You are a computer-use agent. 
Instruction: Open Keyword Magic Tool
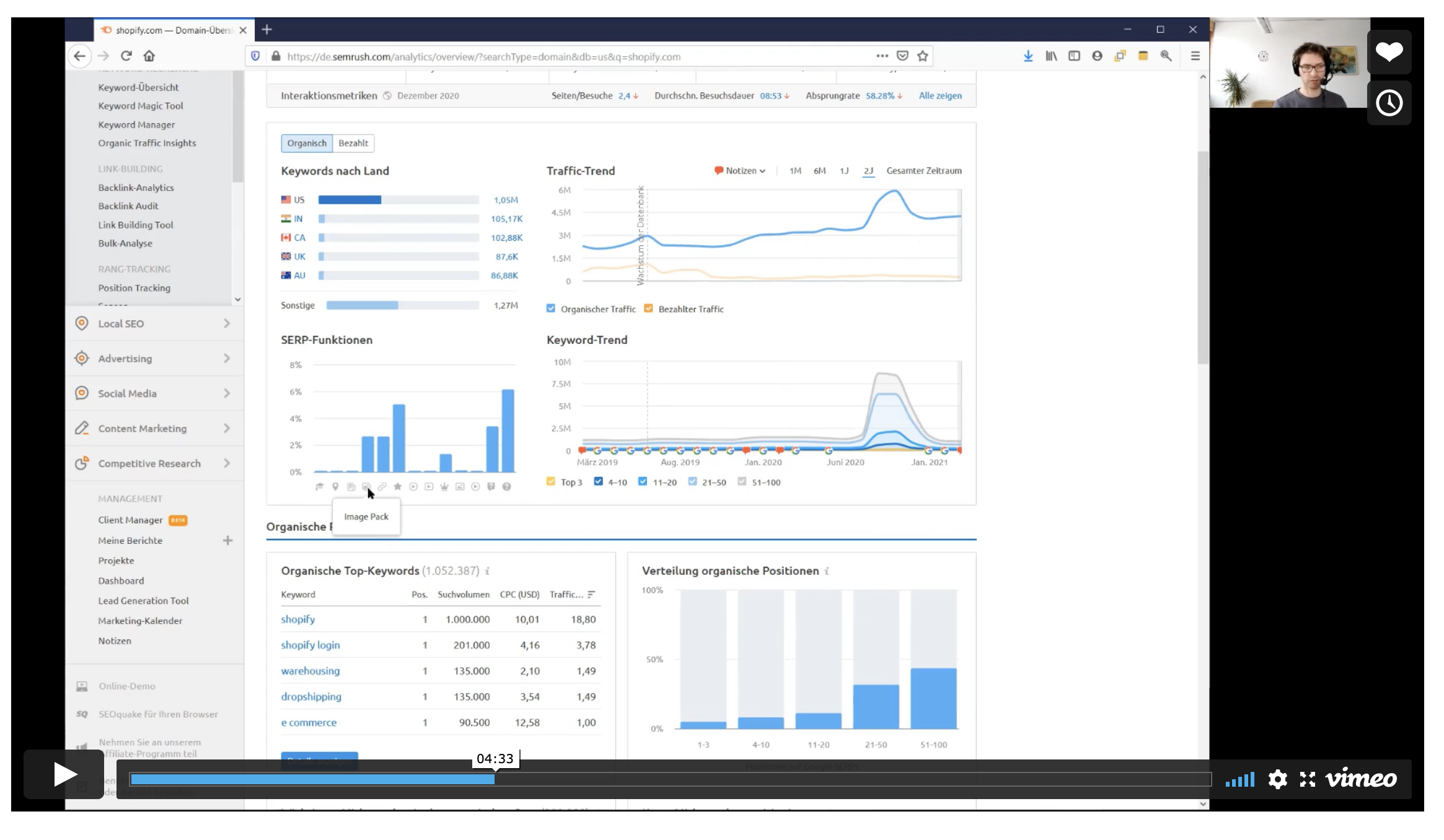tap(141, 106)
